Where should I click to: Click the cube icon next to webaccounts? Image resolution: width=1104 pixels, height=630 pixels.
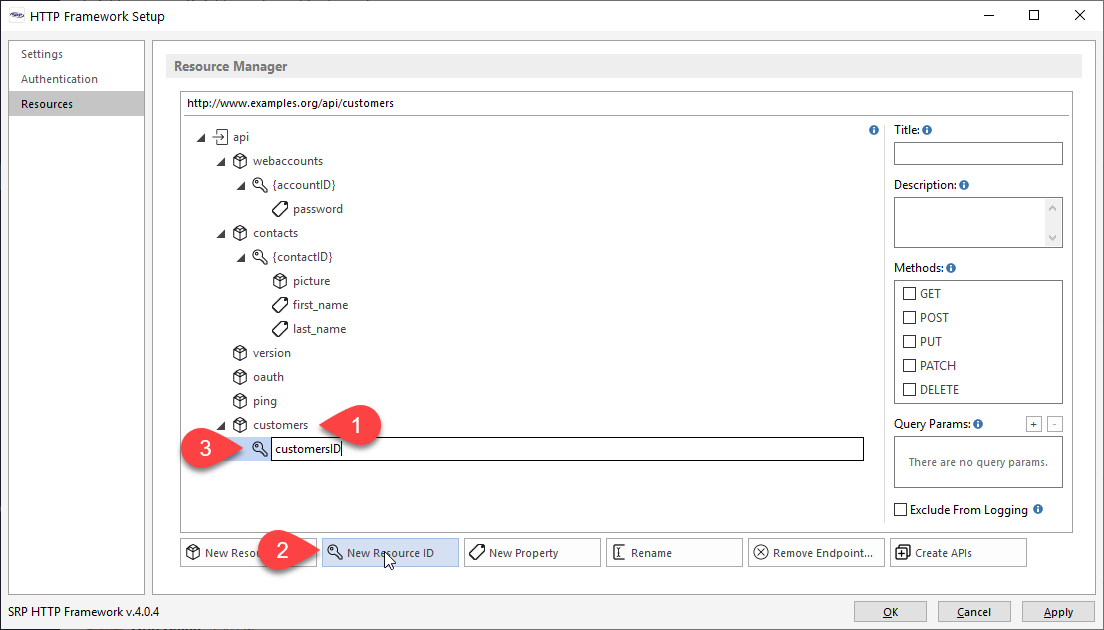[x=240, y=161]
